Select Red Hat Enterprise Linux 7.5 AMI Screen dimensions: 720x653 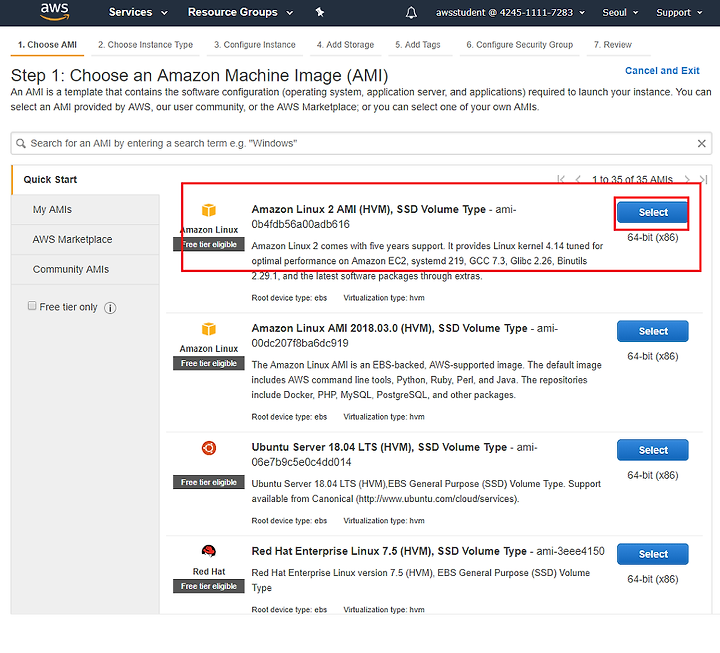pos(652,554)
